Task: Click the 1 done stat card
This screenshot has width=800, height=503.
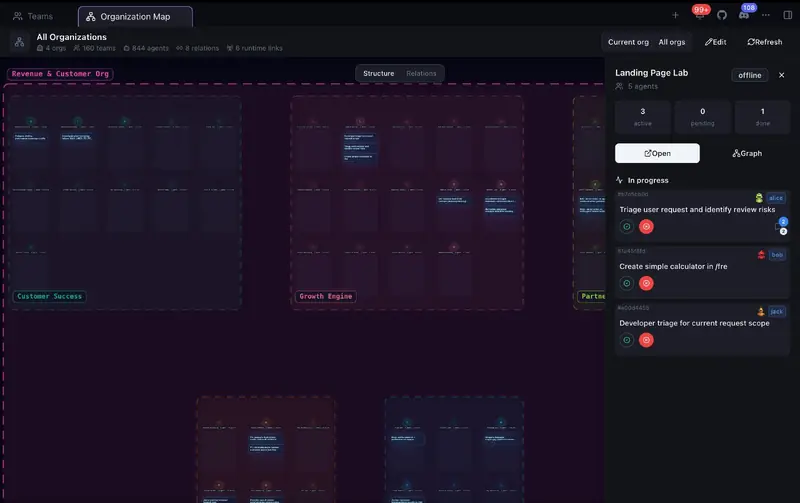Action: click(x=762, y=117)
